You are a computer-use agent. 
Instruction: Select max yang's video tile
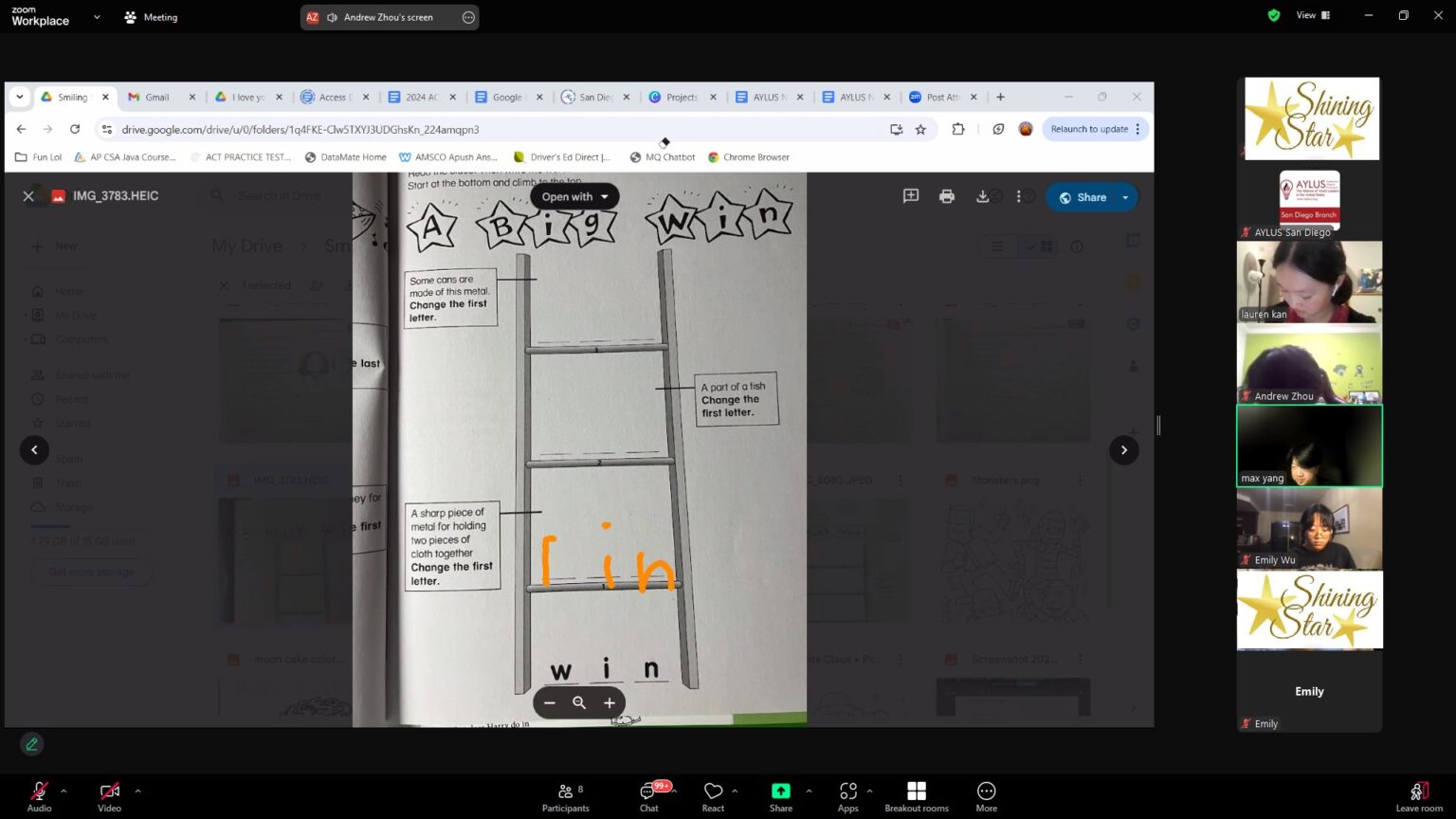(1309, 446)
